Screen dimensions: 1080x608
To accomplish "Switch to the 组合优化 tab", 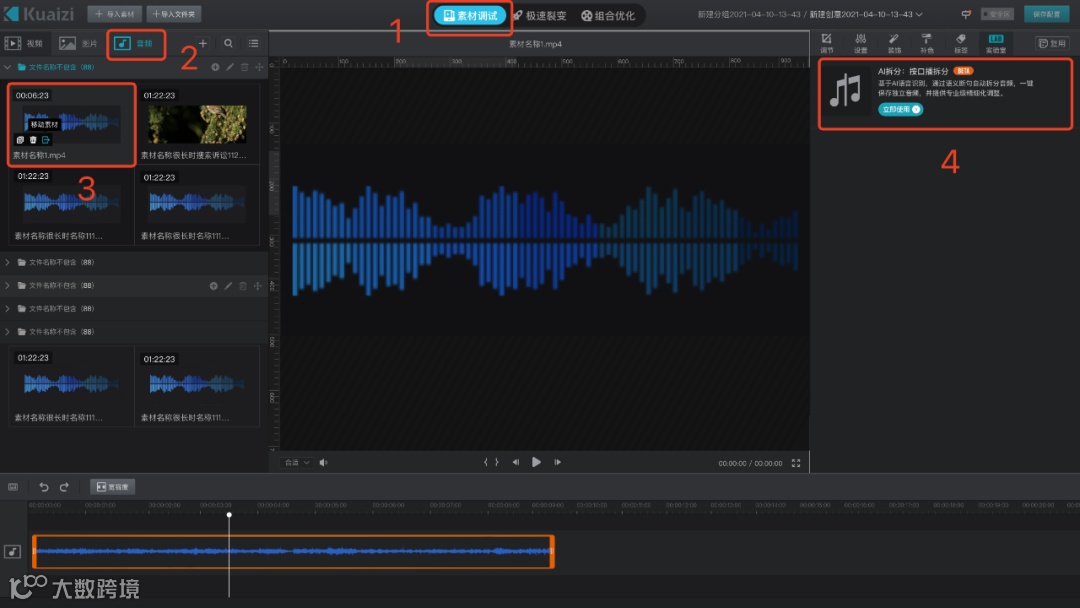I will point(608,16).
